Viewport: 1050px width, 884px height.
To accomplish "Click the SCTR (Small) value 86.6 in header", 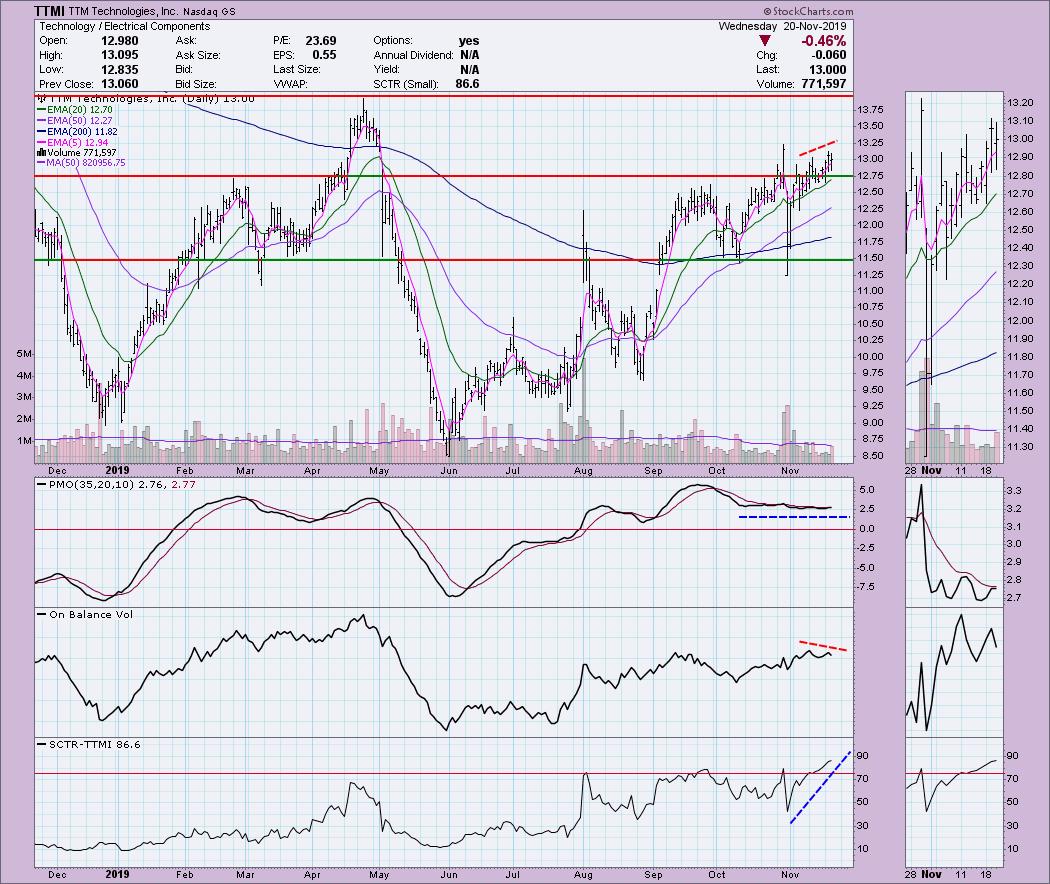I will (x=467, y=84).
